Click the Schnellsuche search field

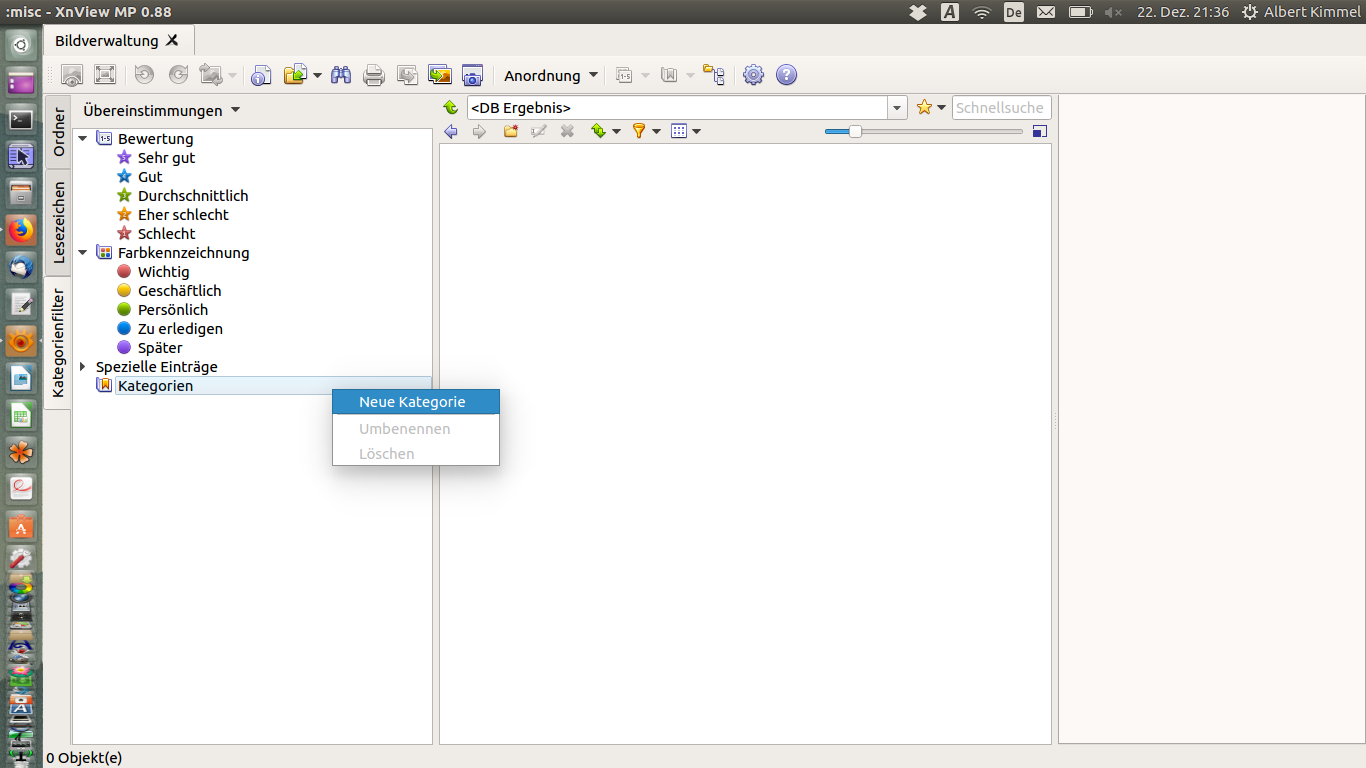[1000, 108]
